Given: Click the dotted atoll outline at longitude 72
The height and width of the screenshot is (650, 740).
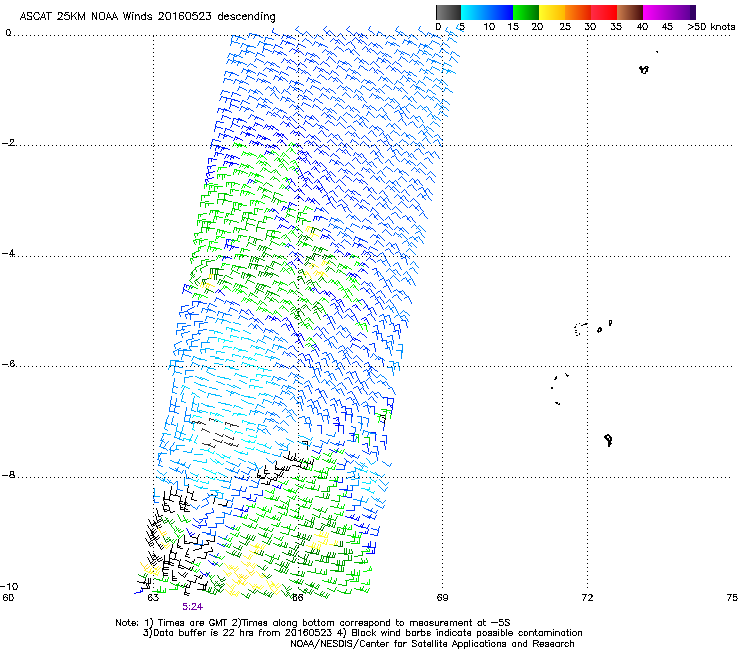Looking at the screenshot, I should tap(580, 329).
